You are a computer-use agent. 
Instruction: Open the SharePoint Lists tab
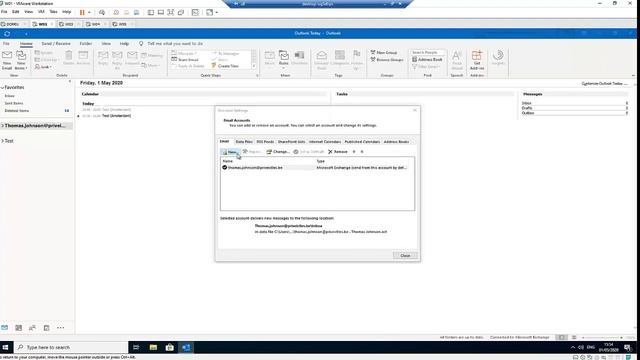coord(291,142)
